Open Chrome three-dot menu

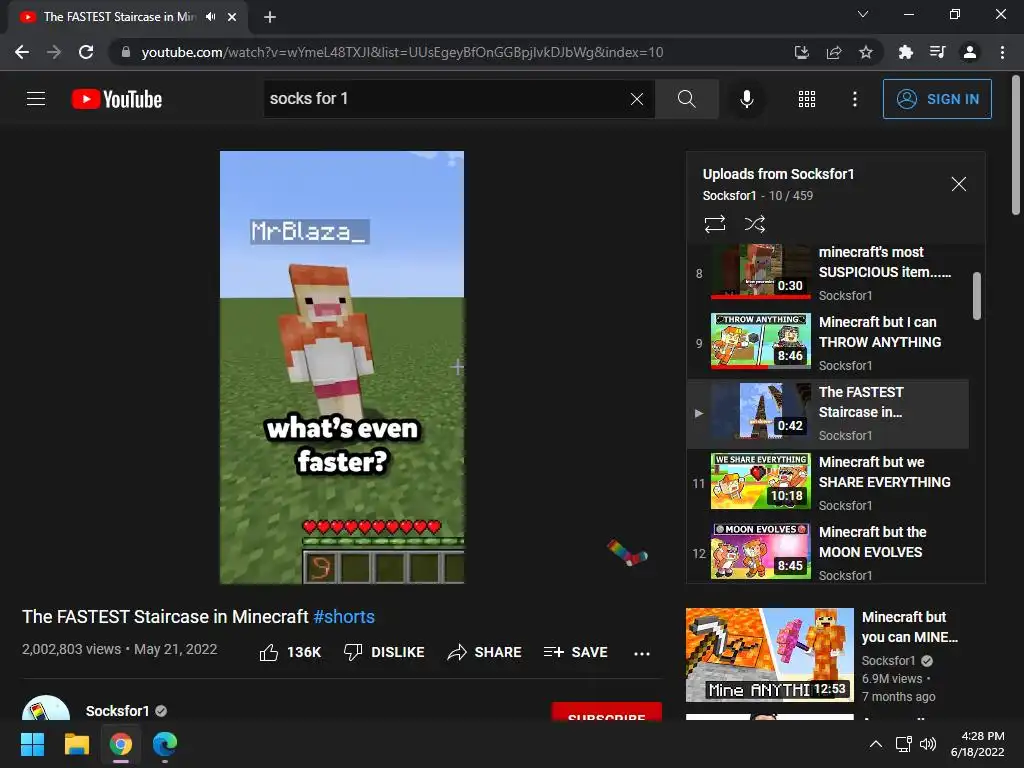click(1002, 52)
